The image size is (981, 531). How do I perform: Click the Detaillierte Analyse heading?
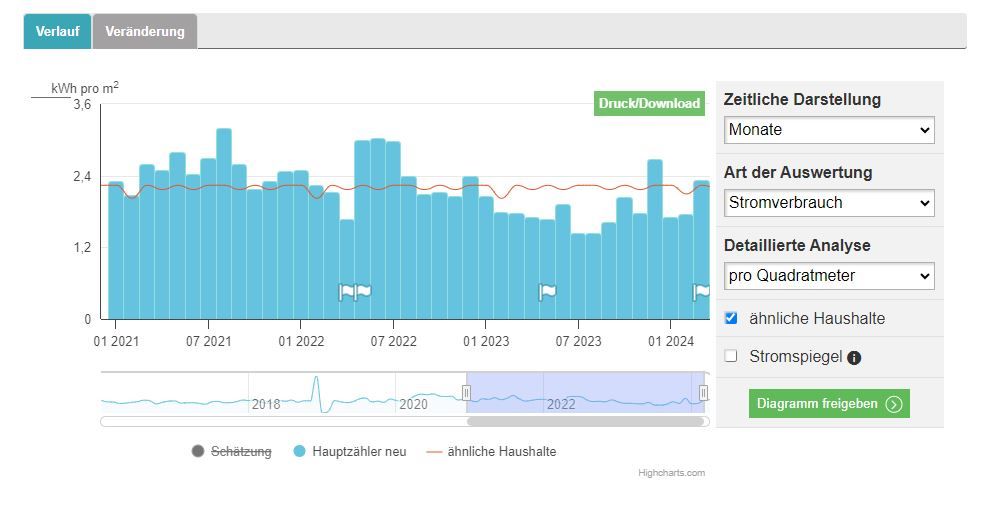[x=797, y=245]
